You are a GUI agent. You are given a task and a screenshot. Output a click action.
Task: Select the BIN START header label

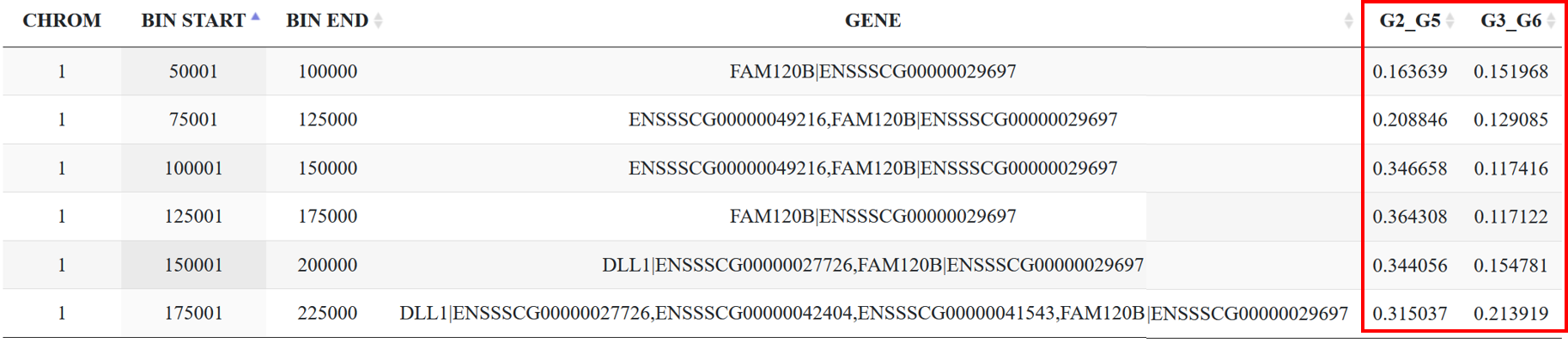tap(193, 21)
